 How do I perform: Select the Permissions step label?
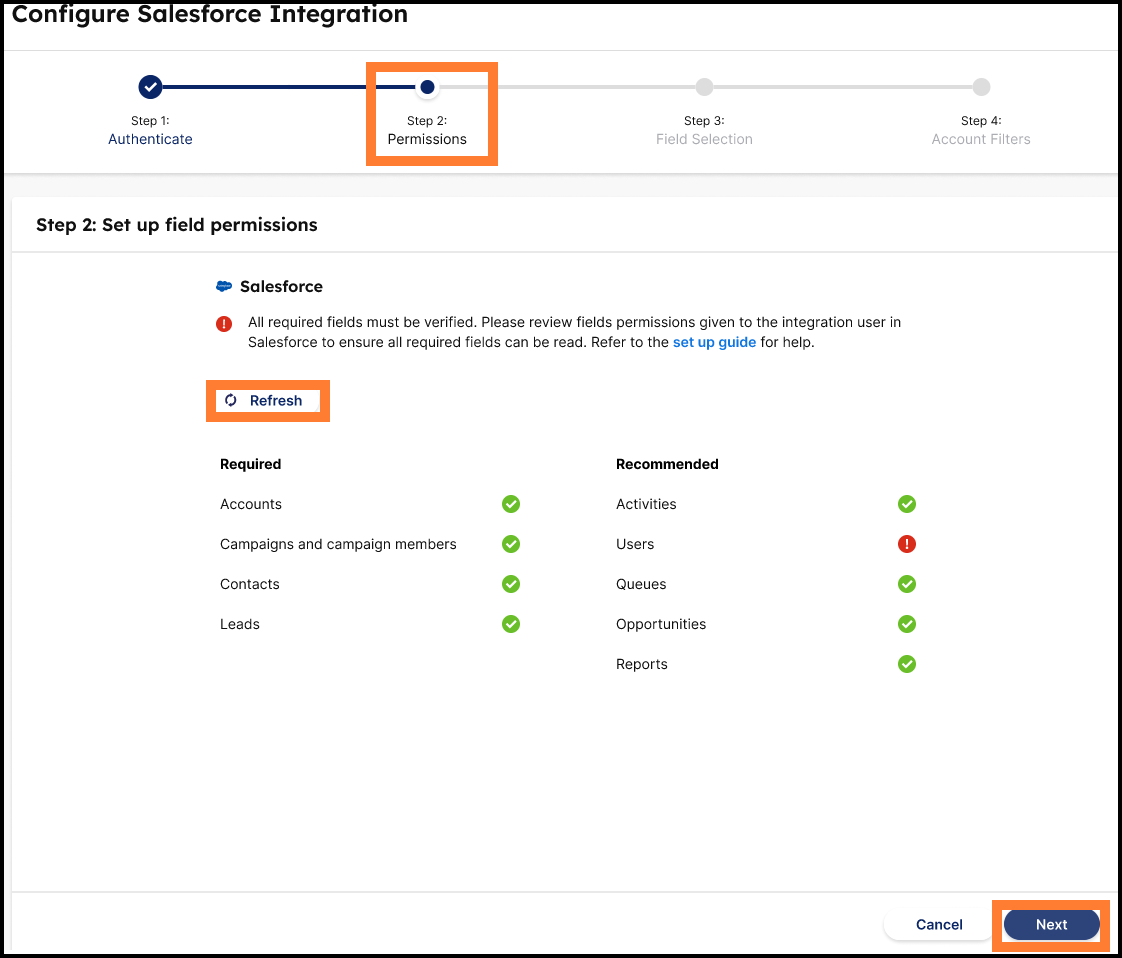click(x=427, y=139)
